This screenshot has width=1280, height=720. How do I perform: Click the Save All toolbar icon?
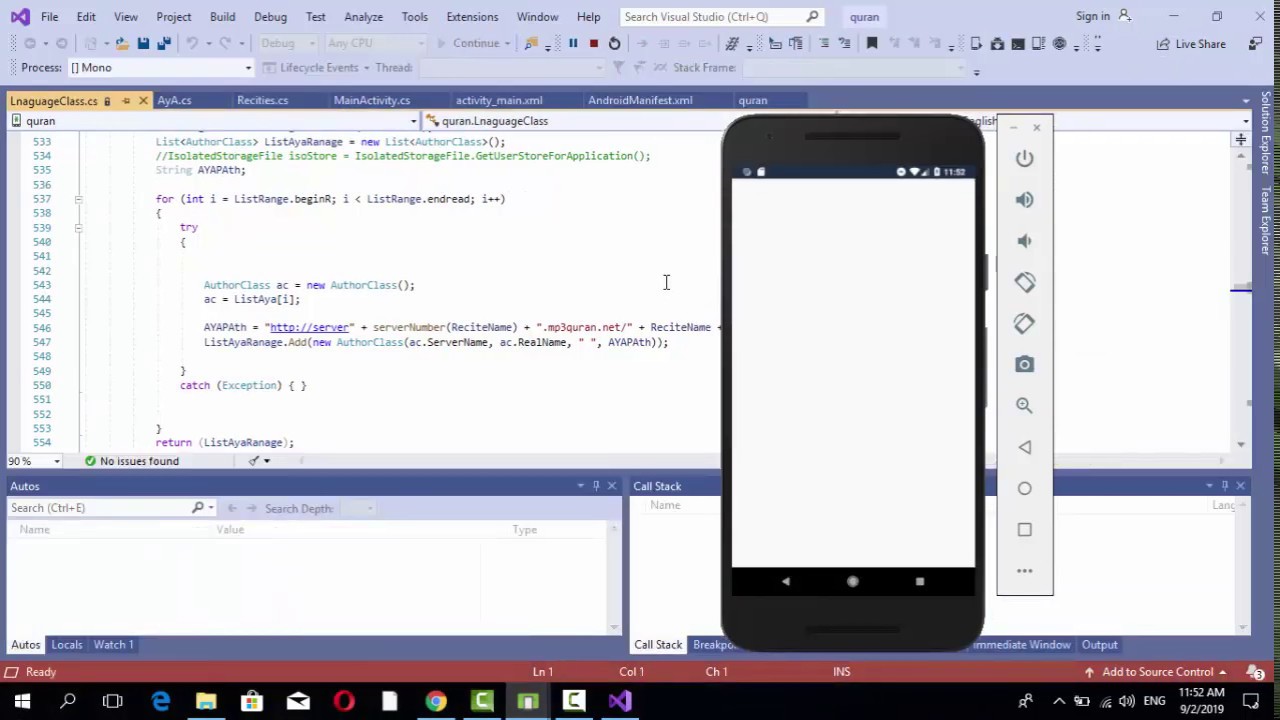164,43
